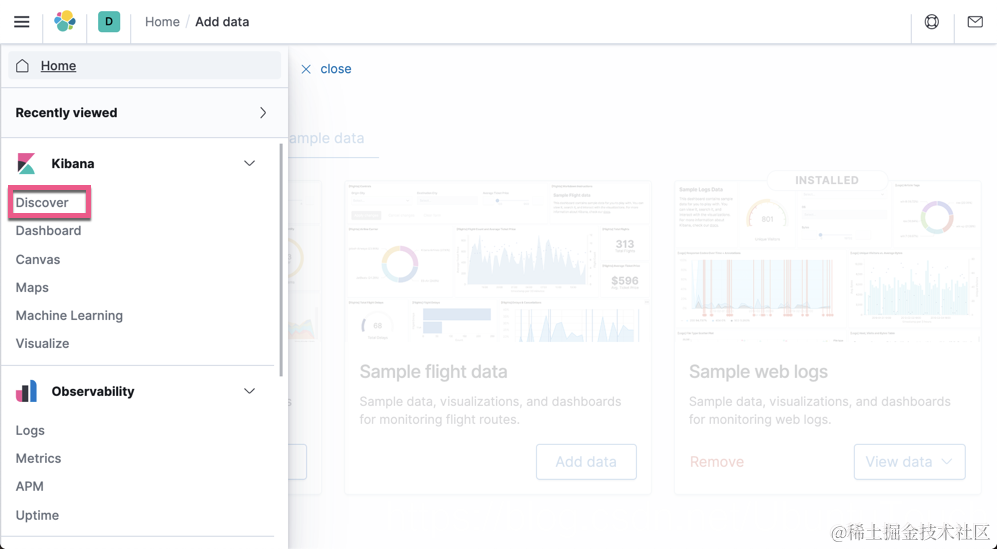The width and height of the screenshot is (997, 549).
Task: Open Uptime under Observability
Action: pyautogui.click(x=37, y=515)
